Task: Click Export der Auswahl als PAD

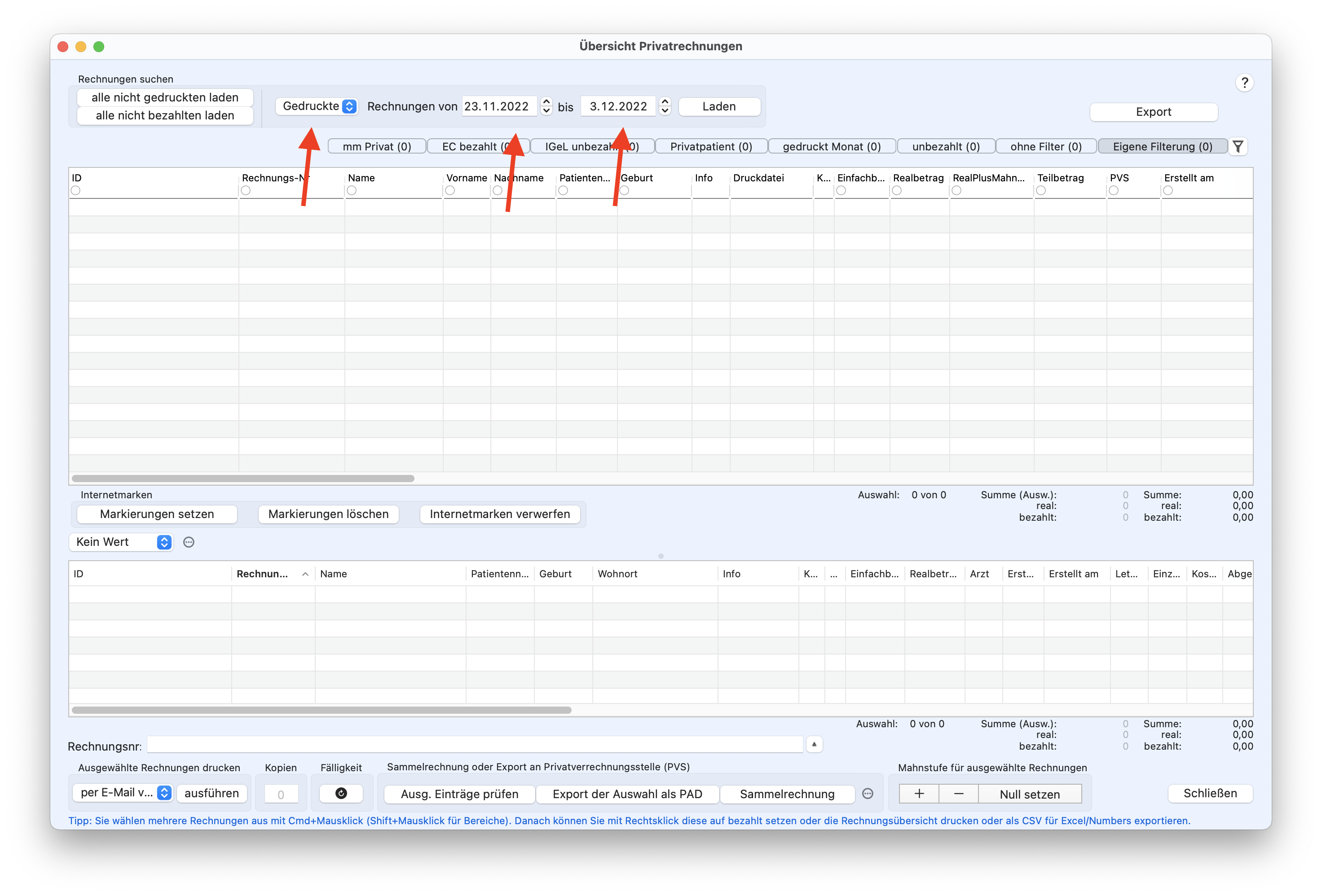Action: pos(627,794)
